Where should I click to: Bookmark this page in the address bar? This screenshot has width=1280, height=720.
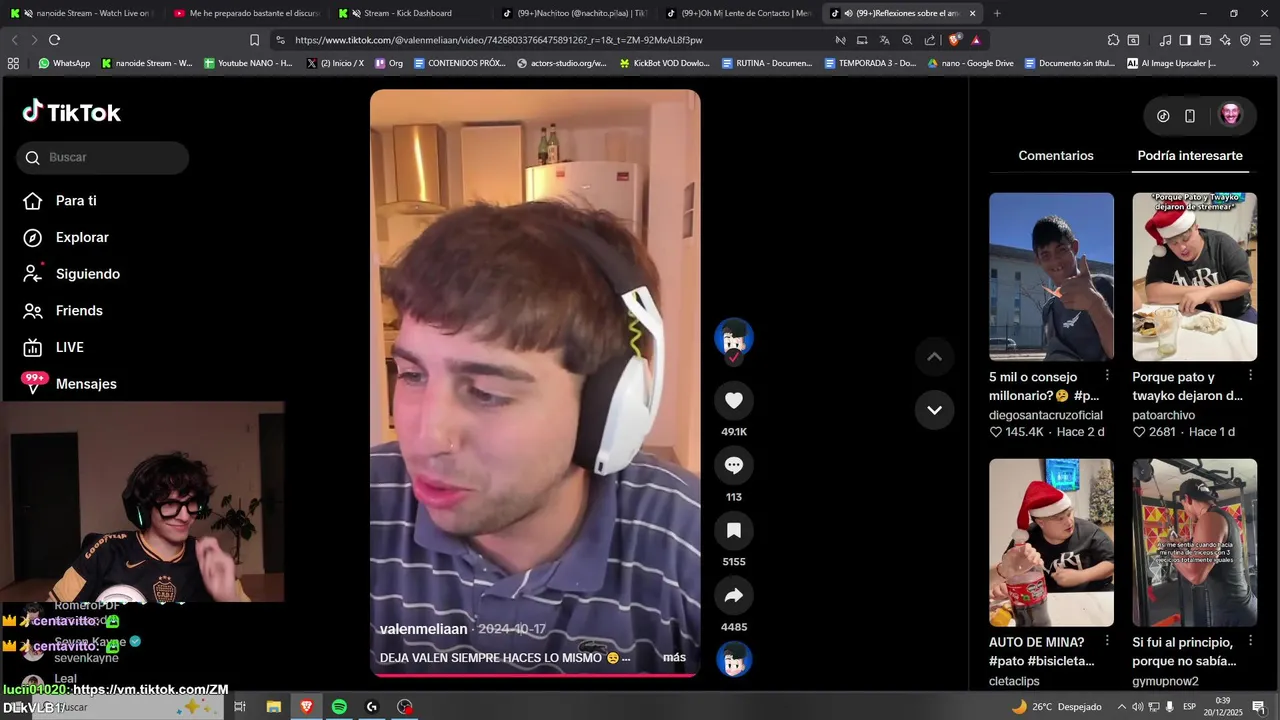coord(254,40)
